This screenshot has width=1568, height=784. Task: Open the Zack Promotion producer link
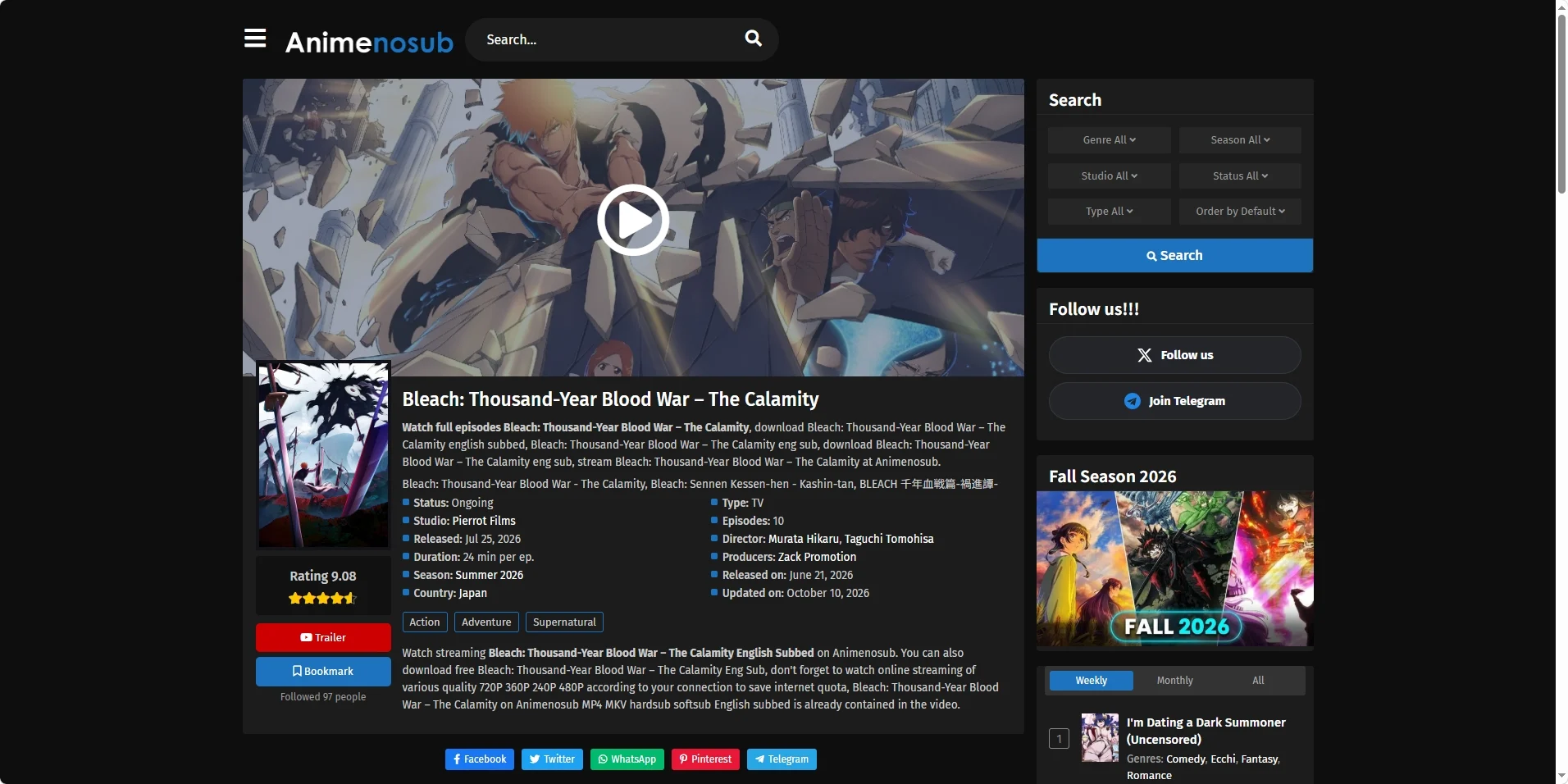tap(817, 557)
